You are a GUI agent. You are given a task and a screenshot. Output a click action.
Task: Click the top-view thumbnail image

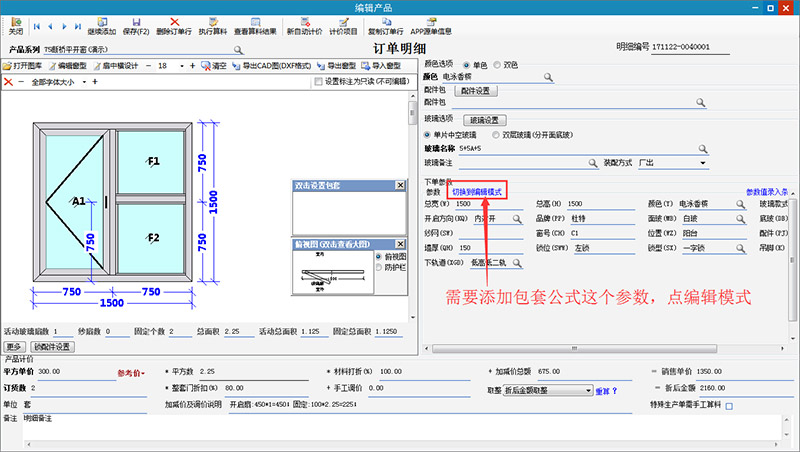pos(333,272)
